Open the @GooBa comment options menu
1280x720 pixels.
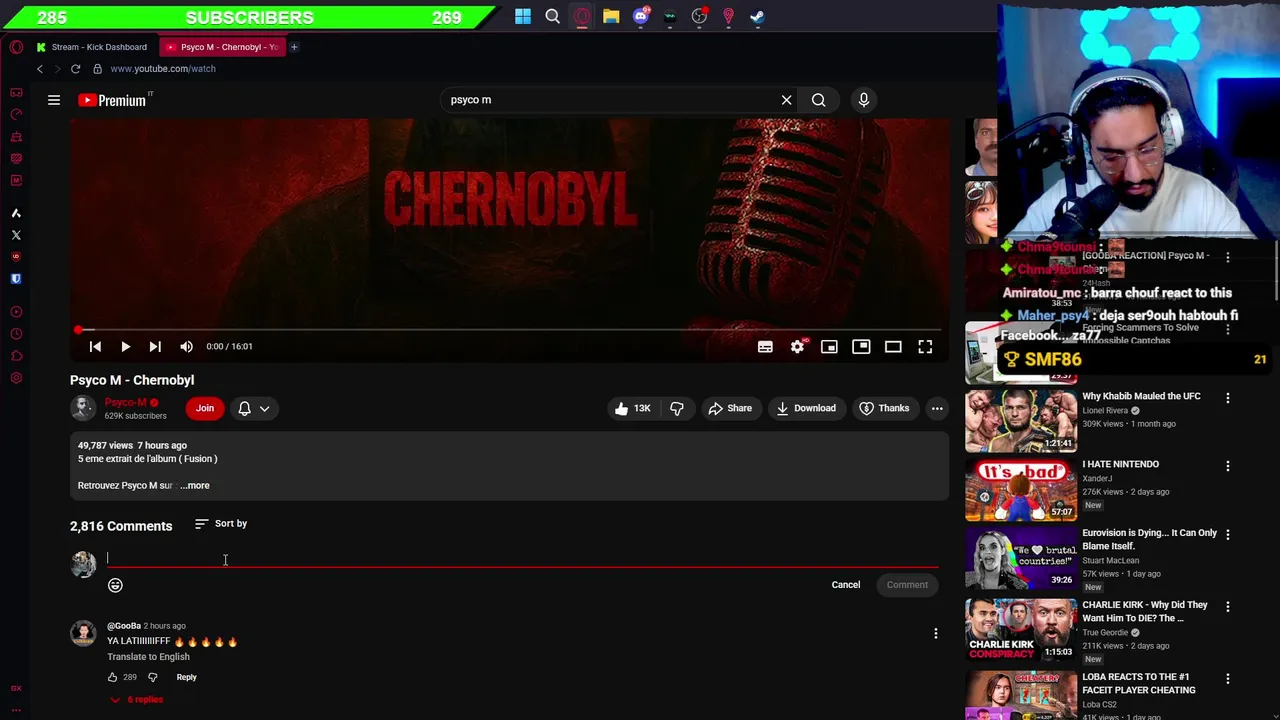[x=935, y=633]
